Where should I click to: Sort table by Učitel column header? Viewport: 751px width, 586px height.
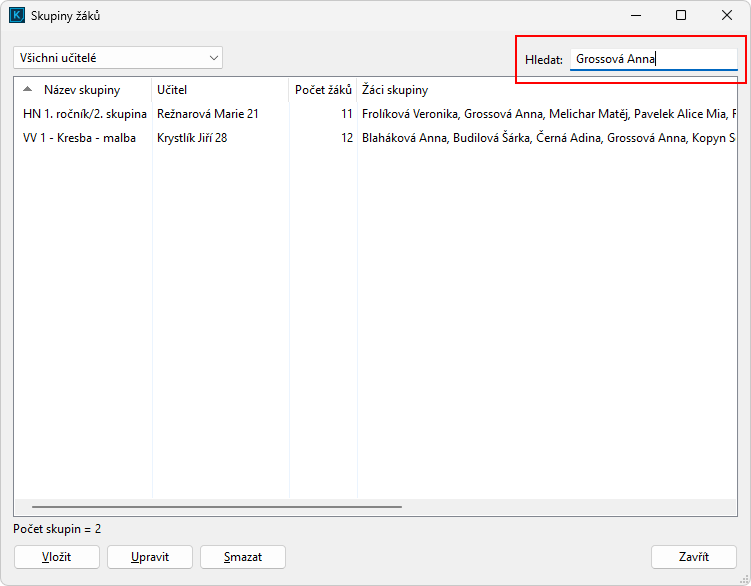220,90
